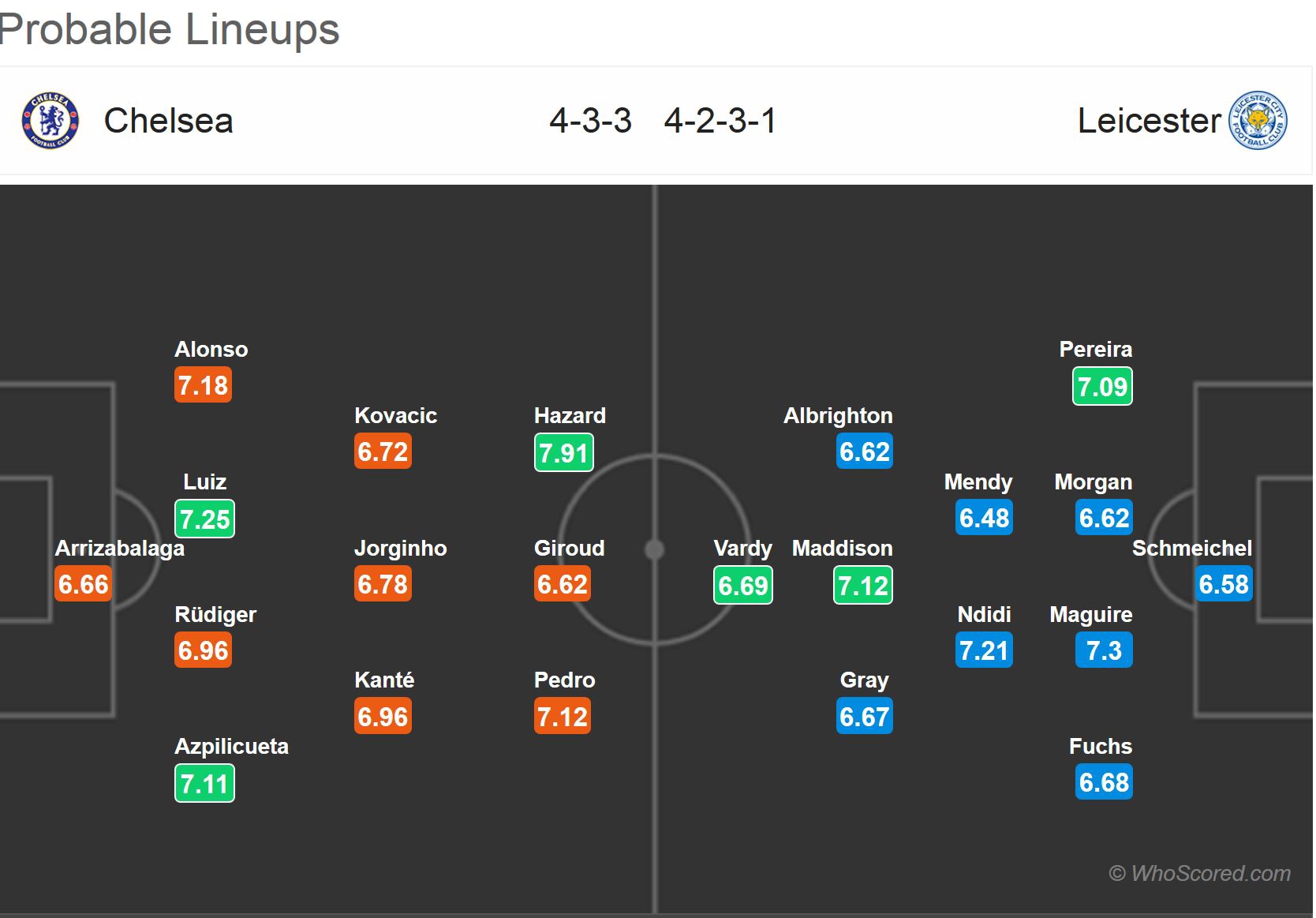This screenshot has height=918, width=1316.
Task: Click Azpilicueta's 7.11 rating badge
Action: coord(204,784)
